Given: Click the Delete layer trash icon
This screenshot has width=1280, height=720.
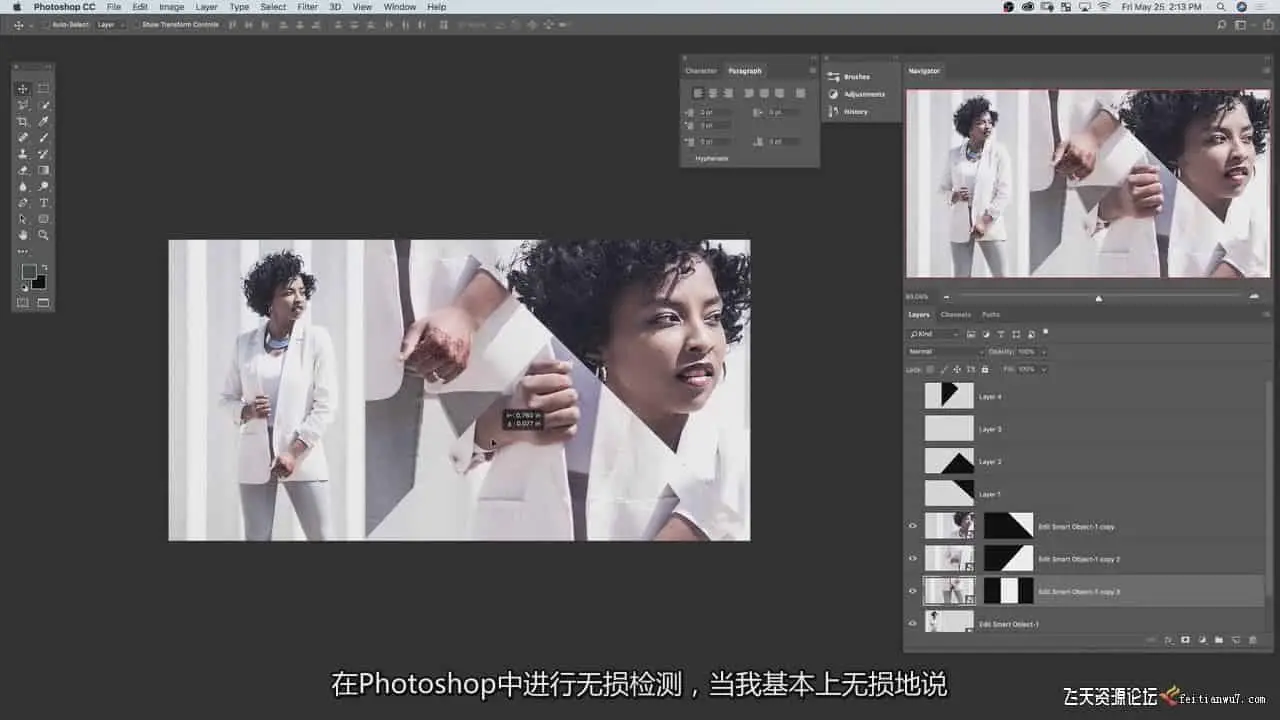Looking at the screenshot, I should click(x=1252, y=640).
